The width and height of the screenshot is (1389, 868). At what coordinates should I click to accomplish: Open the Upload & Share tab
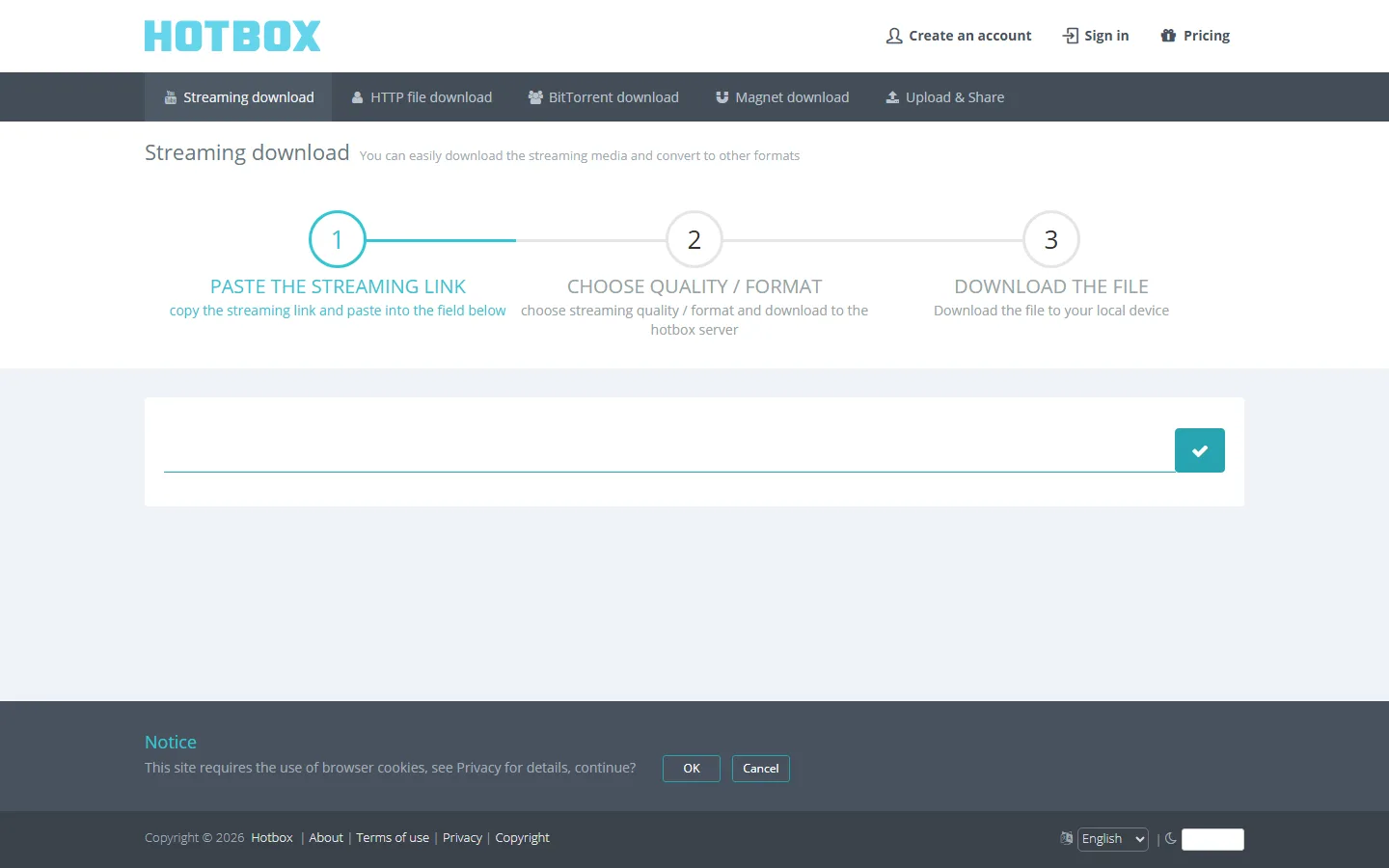tap(945, 97)
